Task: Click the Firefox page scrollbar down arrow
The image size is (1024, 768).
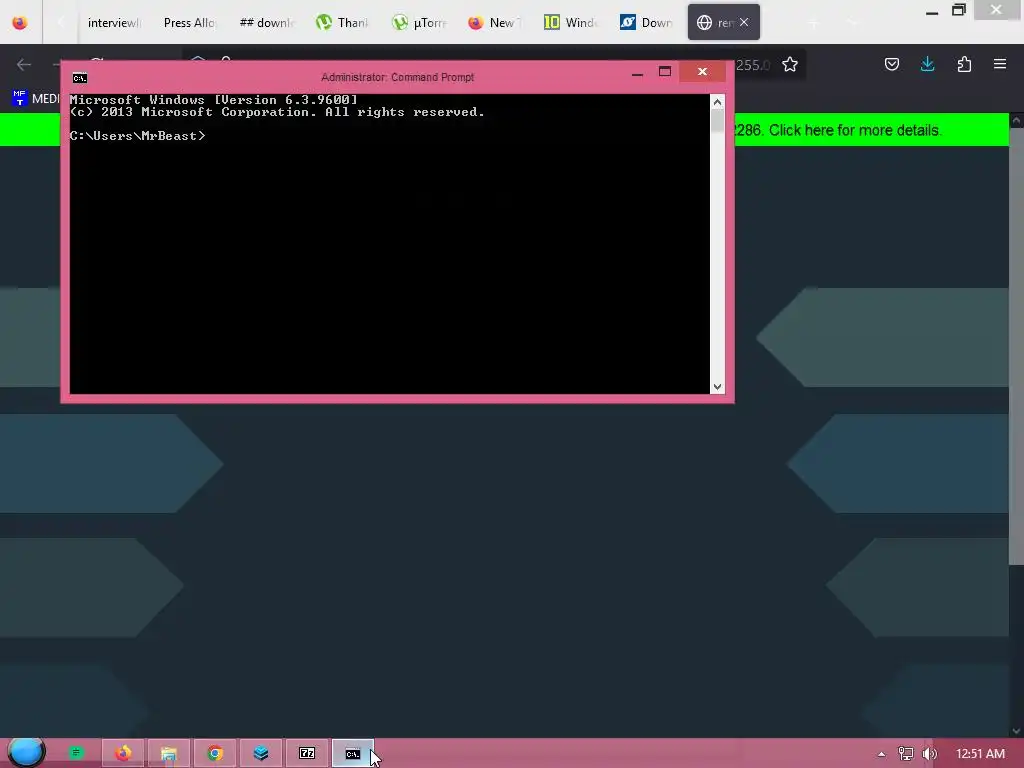Action: (1016, 731)
